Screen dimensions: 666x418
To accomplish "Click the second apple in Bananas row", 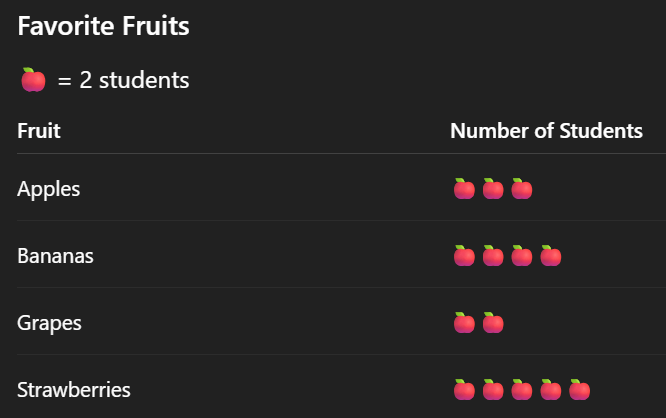I will (x=493, y=256).
